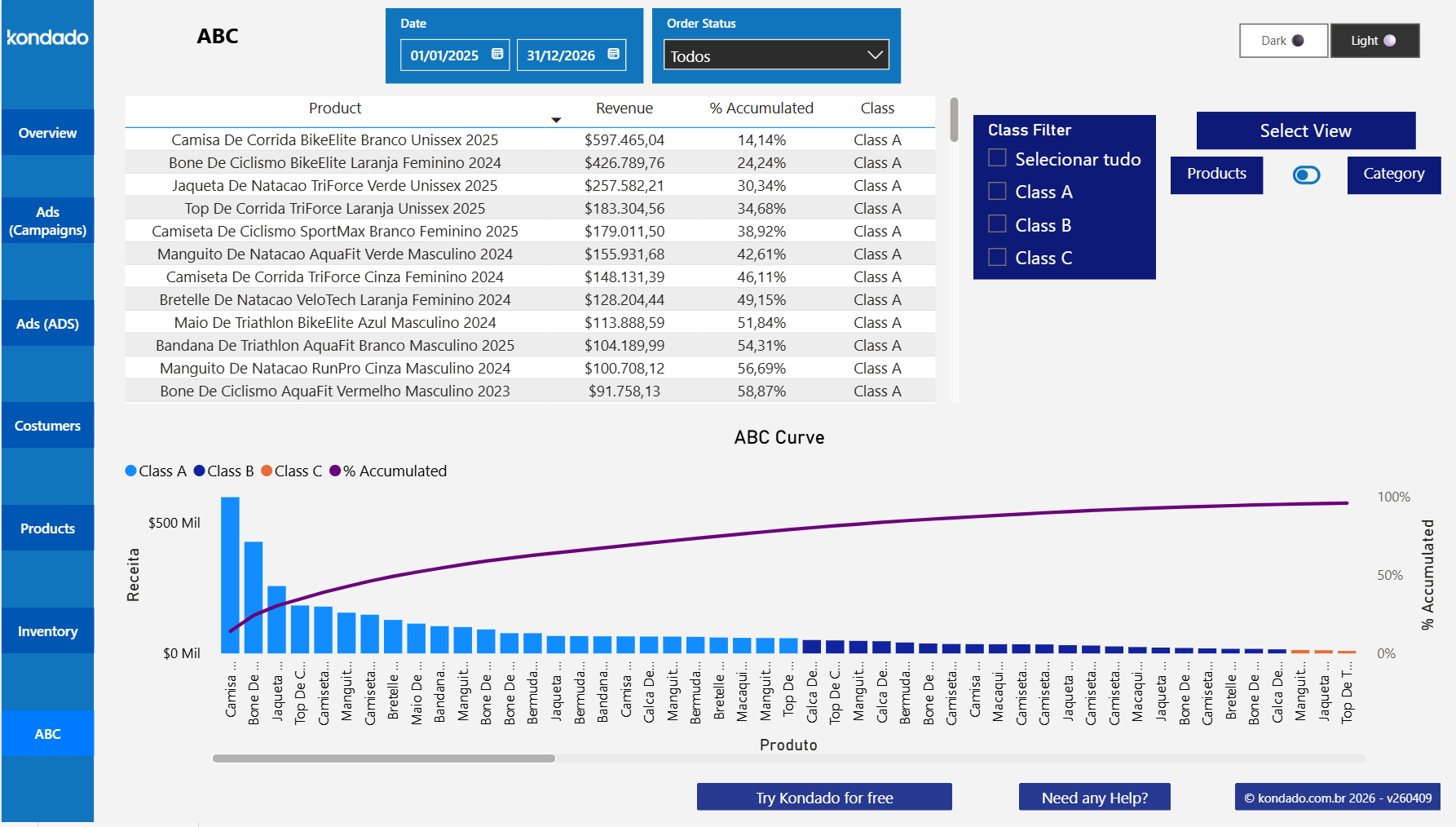Image resolution: width=1456 pixels, height=827 pixels.
Task: Click the Select View button
Action: click(x=1304, y=130)
